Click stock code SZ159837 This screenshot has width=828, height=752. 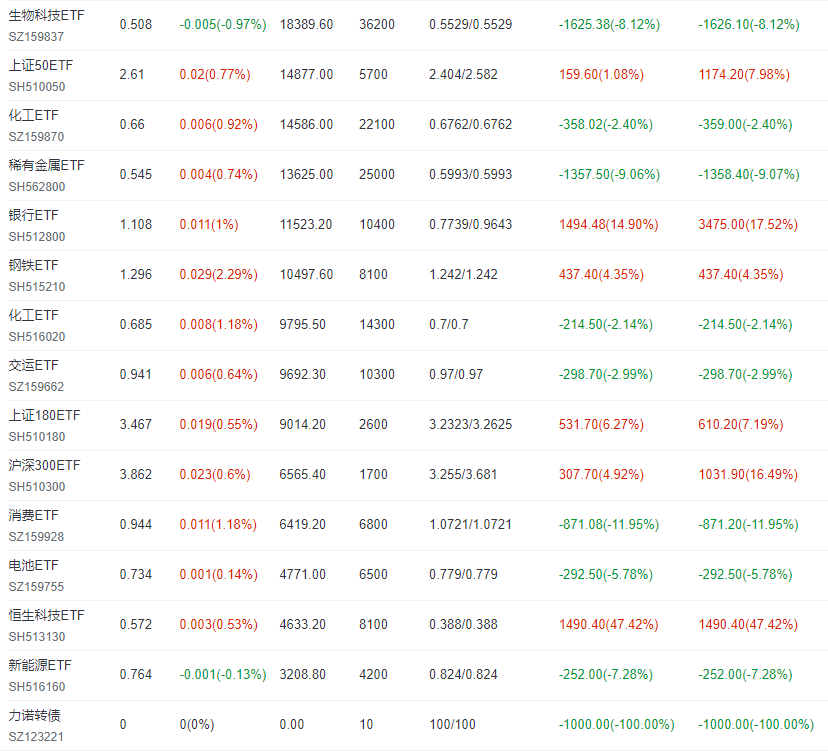click(36, 37)
